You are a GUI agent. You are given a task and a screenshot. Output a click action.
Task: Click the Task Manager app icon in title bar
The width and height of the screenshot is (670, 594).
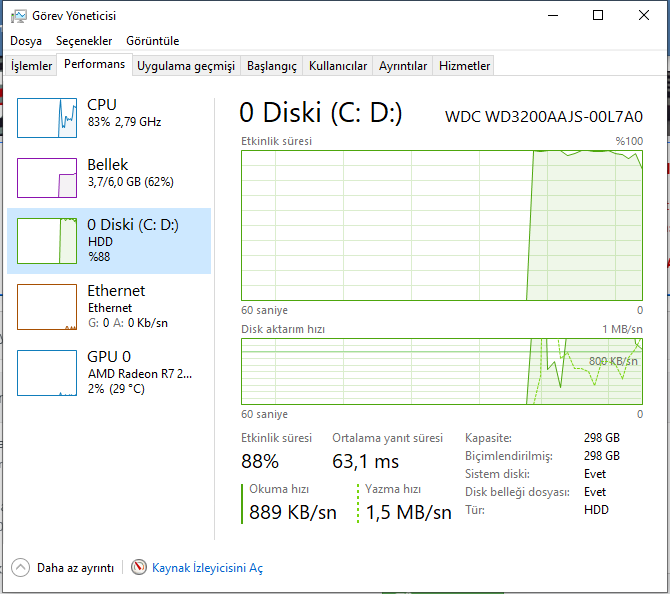(19, 16)
